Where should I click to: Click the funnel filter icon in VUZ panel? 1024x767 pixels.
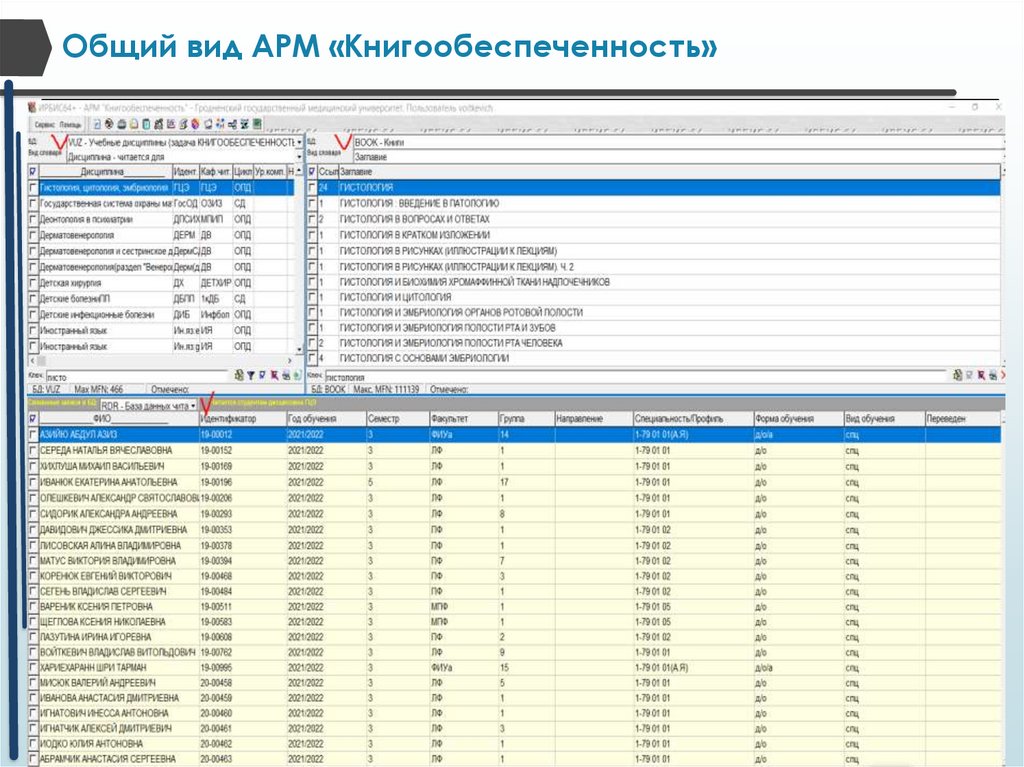click(x=252, y=375)
